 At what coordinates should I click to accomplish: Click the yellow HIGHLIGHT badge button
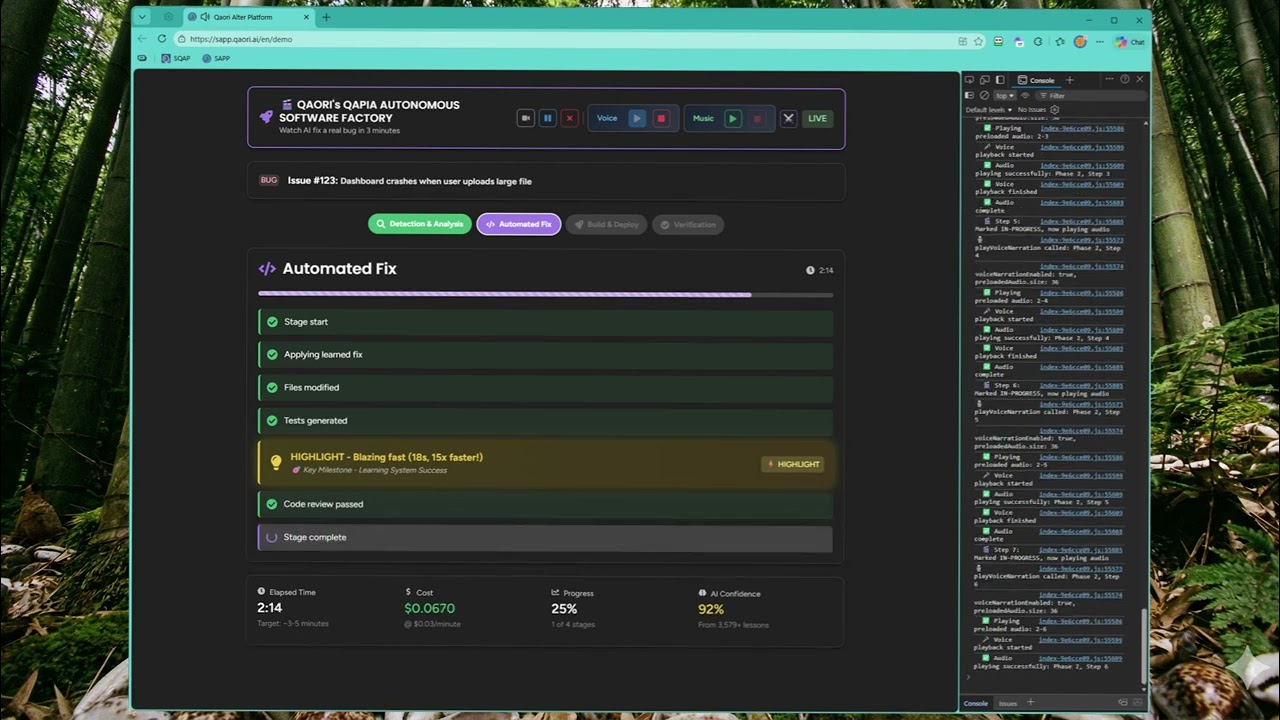tap(793, 464)
